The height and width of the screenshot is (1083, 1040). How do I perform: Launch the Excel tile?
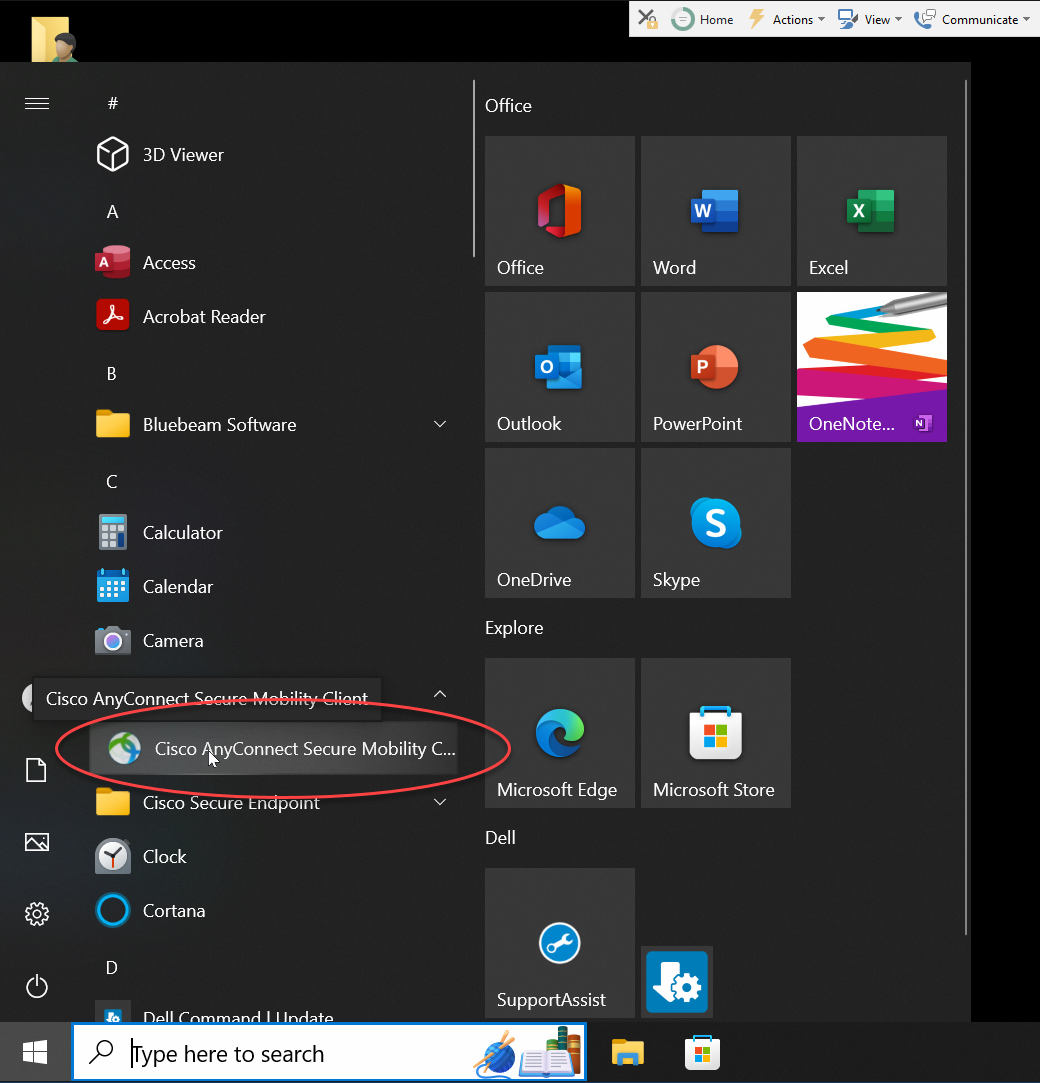[872, 211]
